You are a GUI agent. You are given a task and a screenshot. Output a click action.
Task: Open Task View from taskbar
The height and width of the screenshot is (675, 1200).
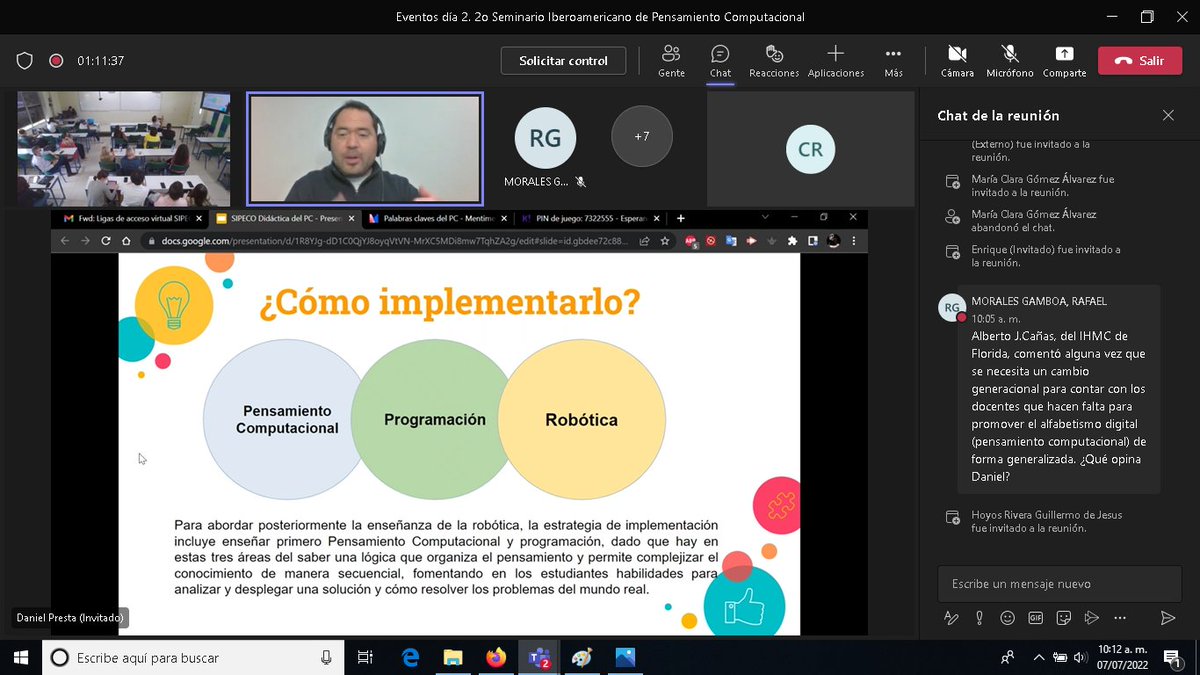click(x=365, y=657)
